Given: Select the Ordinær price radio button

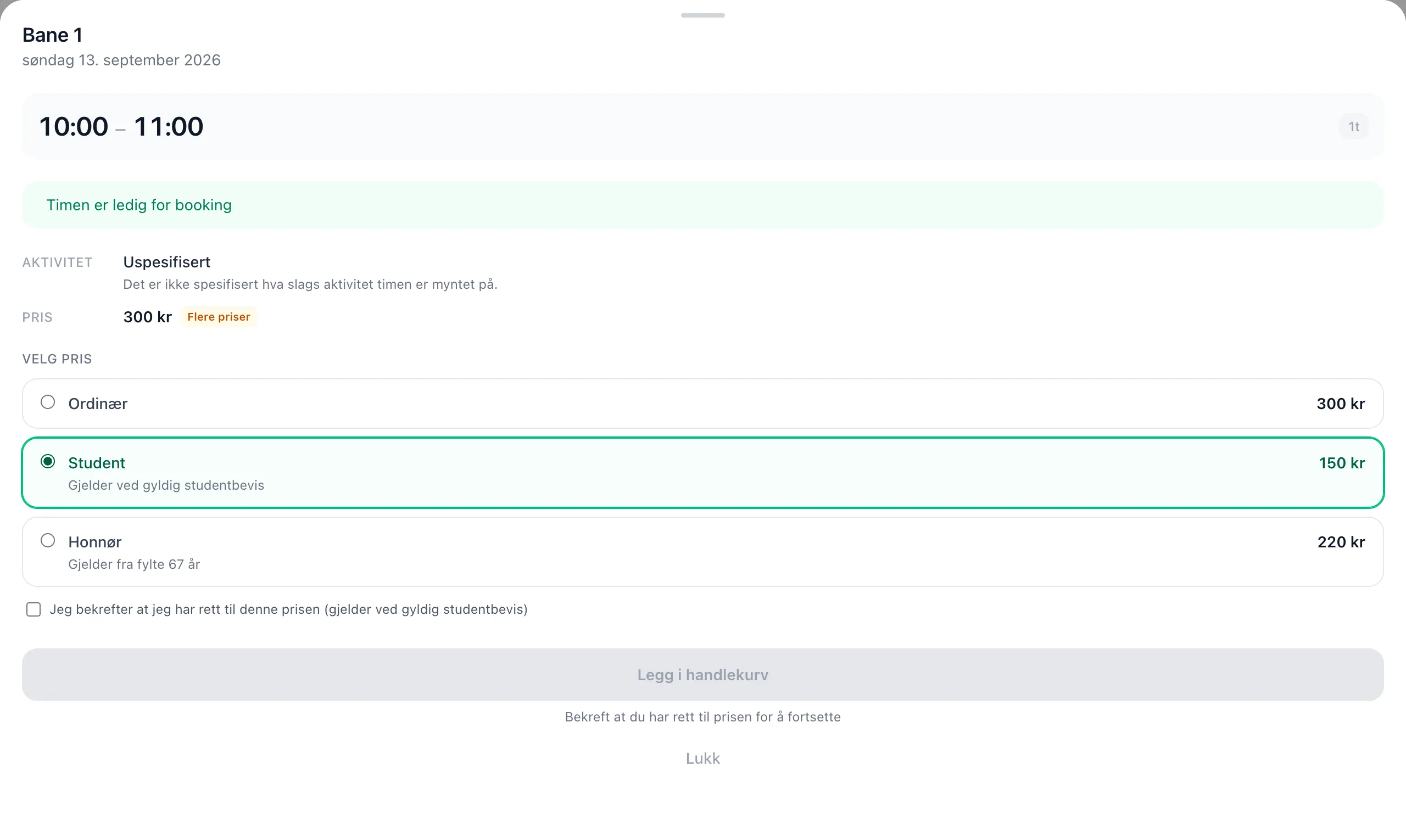Looking at the screenshot, I should pos(48,402).
